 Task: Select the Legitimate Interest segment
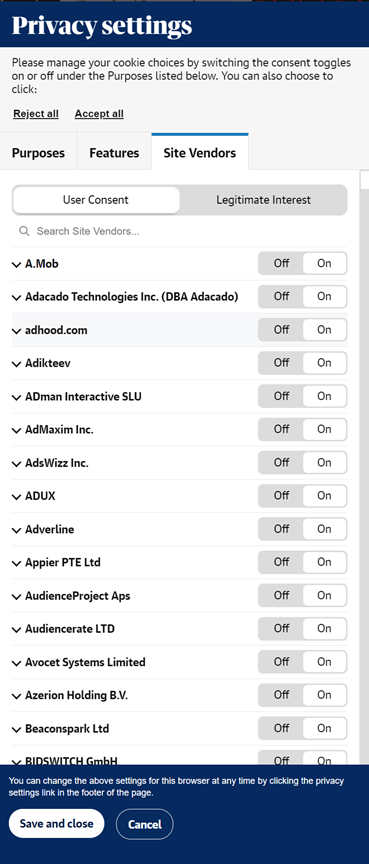pos(263,200)
